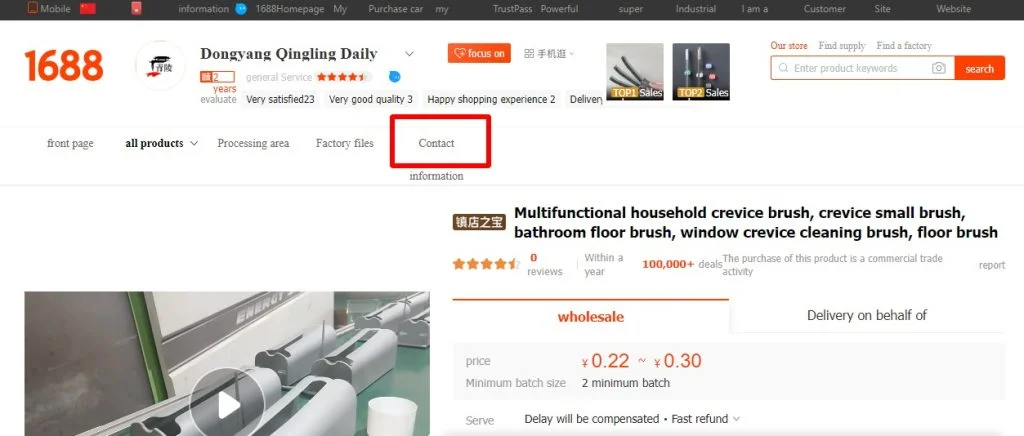This screenshot has width=1024, height=436.
Task: Select the wholesale tab
Action: coord(590,317)
